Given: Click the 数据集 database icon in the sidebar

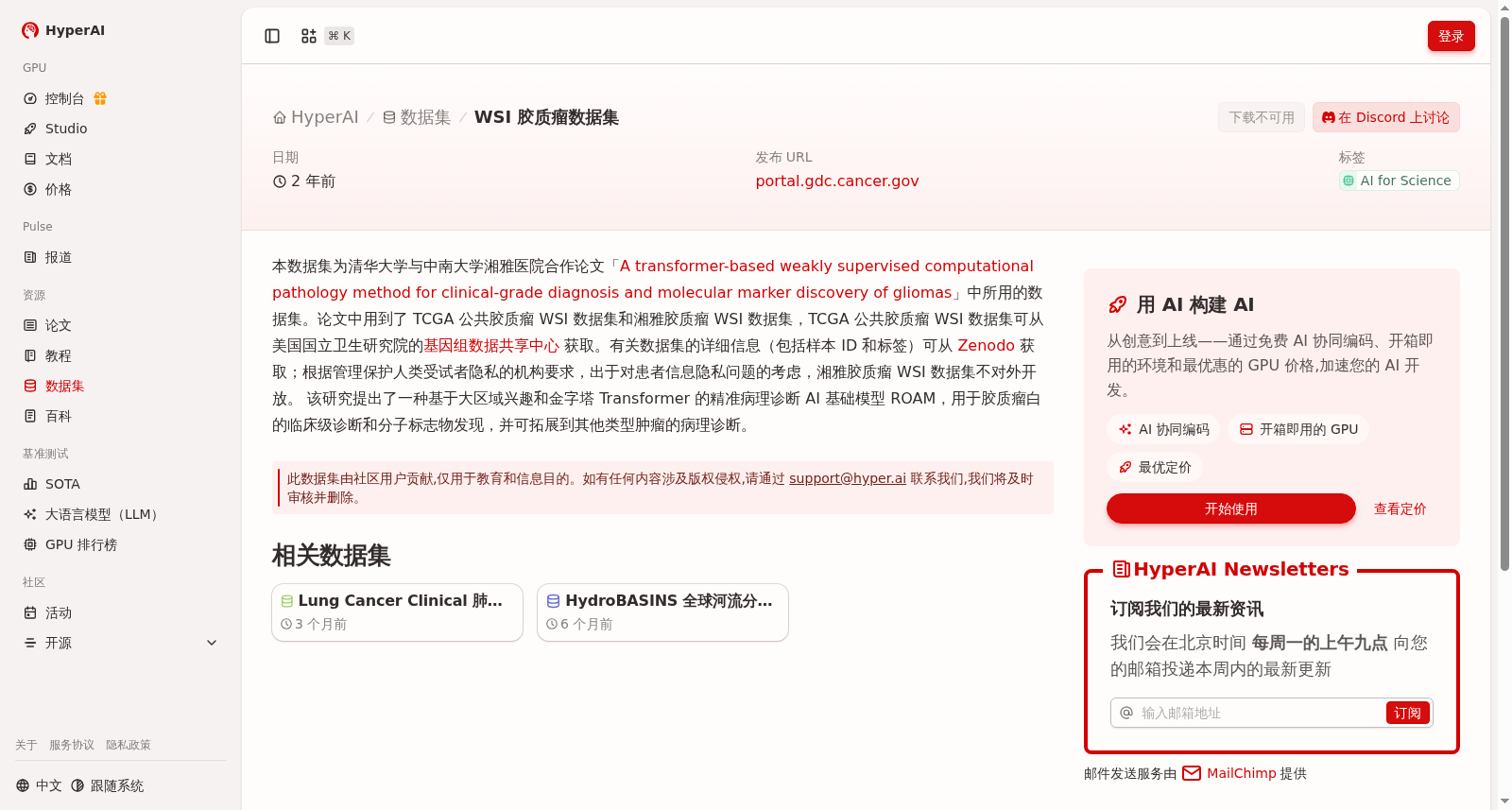Looking at the screenshot, I should 30,386.
